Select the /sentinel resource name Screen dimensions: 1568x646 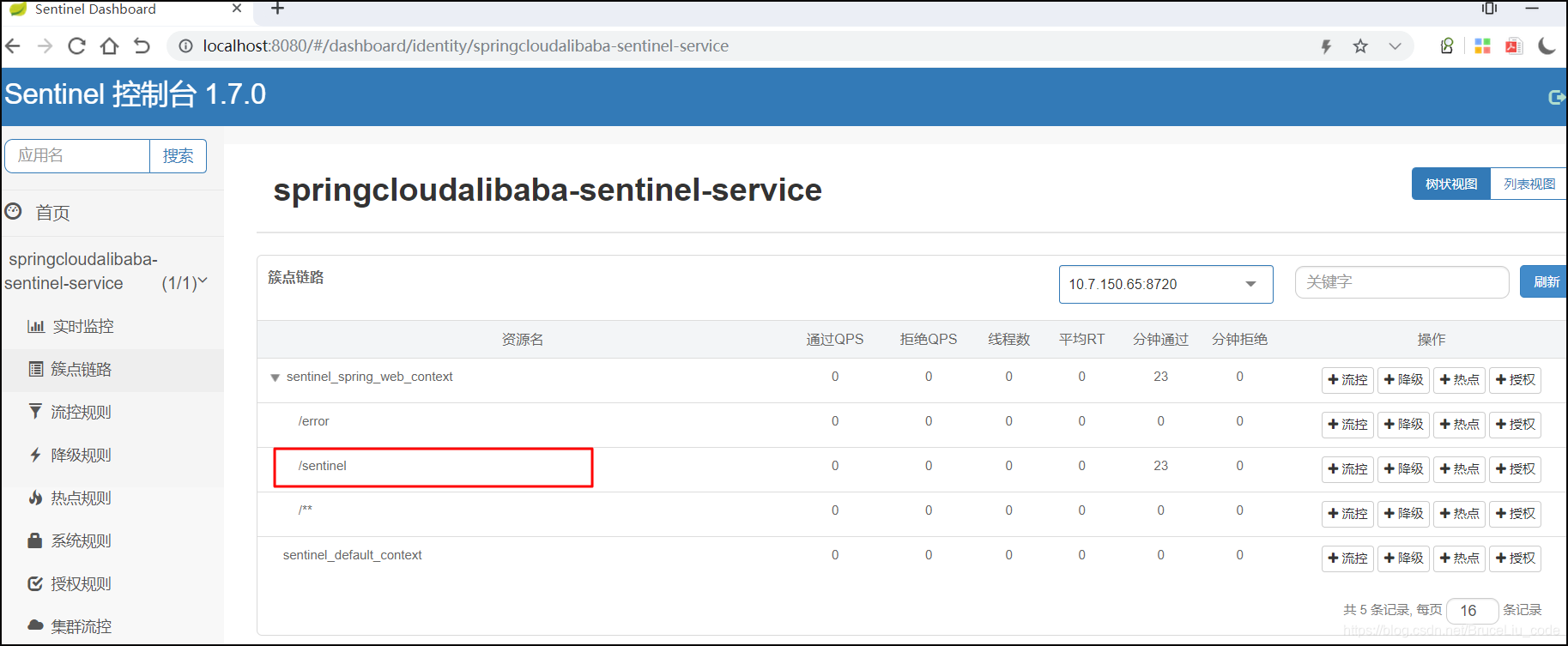323,466
